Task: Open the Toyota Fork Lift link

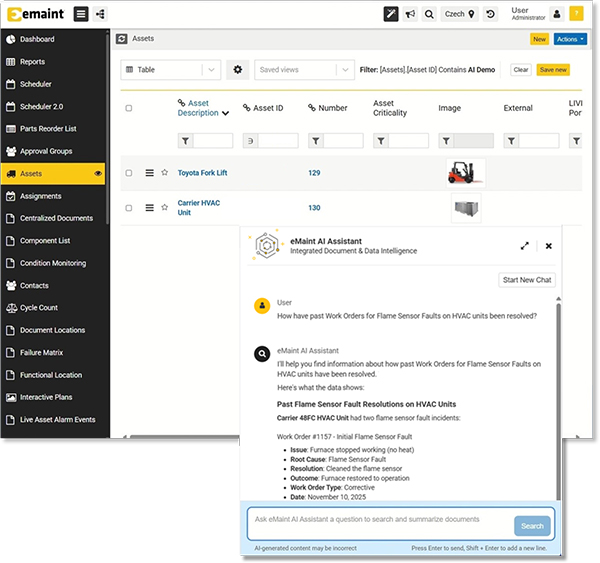Action: pyautogui.click(x=202, y=173)
